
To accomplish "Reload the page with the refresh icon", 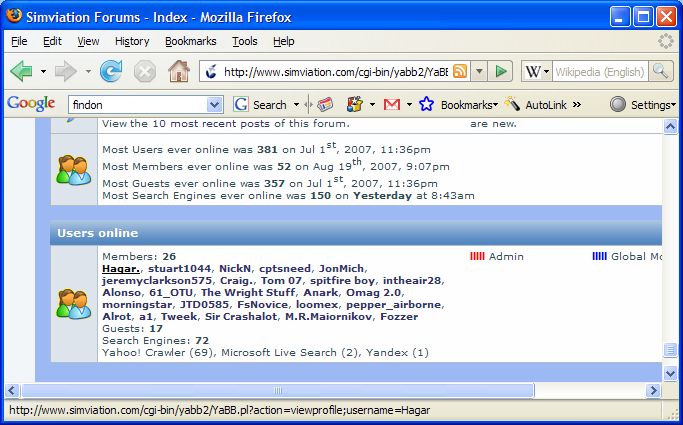I will [111, 71].
